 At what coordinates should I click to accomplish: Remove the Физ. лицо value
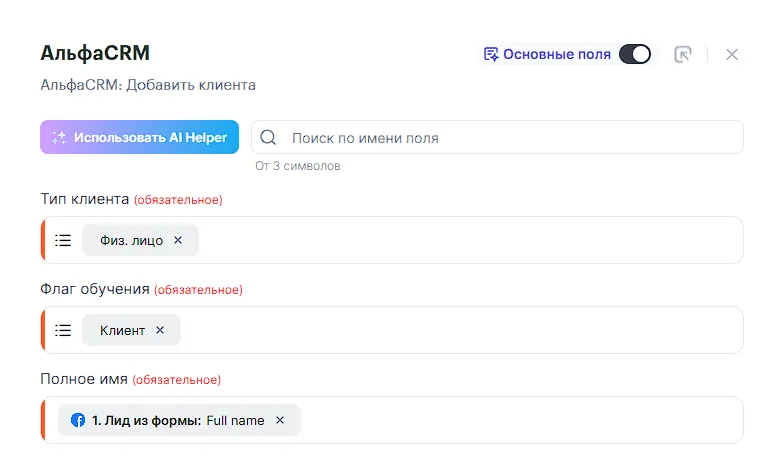point(178,240)
